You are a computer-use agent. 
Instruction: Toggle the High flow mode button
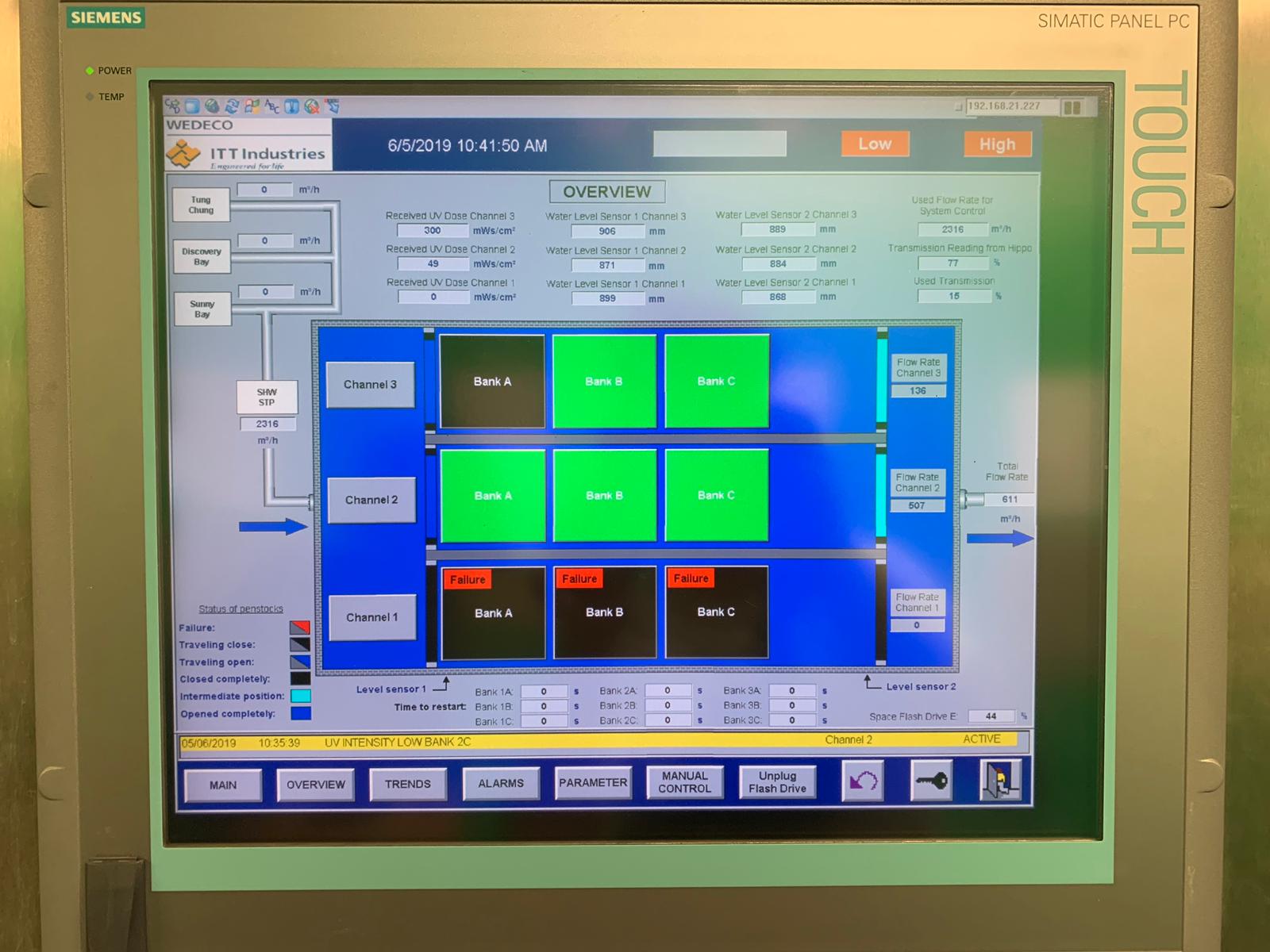click(997, 144)
